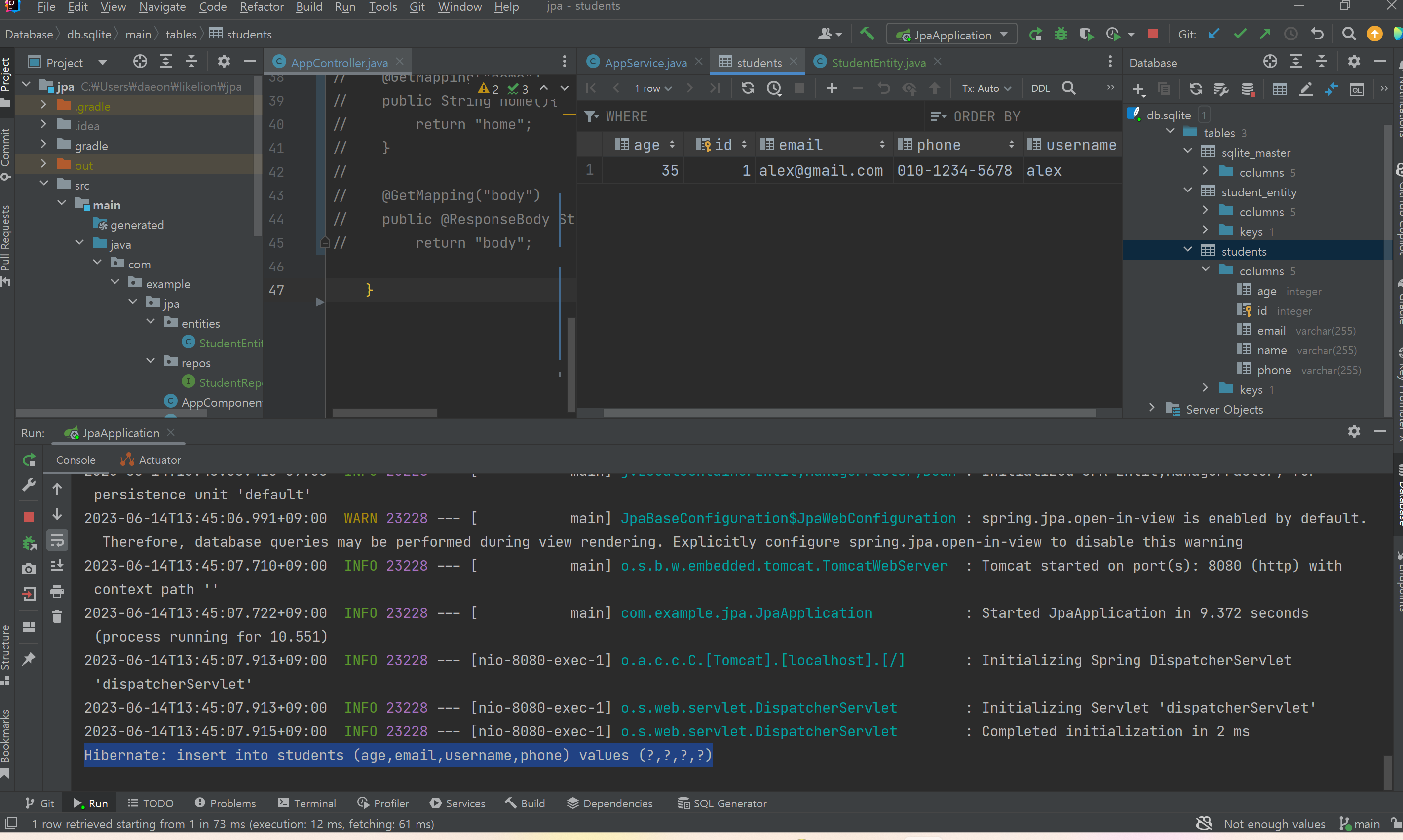This screenshot has height=840, width=1403.
Task: Rerun JpaApplication with the green rerun icon
Action: point(1035,35)
